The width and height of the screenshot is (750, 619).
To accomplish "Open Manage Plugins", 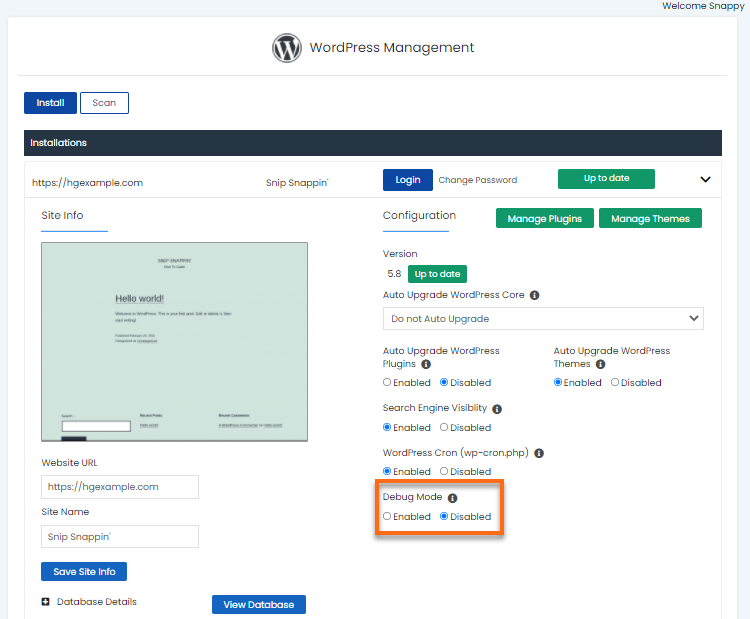I will click(x=544, y=218).
